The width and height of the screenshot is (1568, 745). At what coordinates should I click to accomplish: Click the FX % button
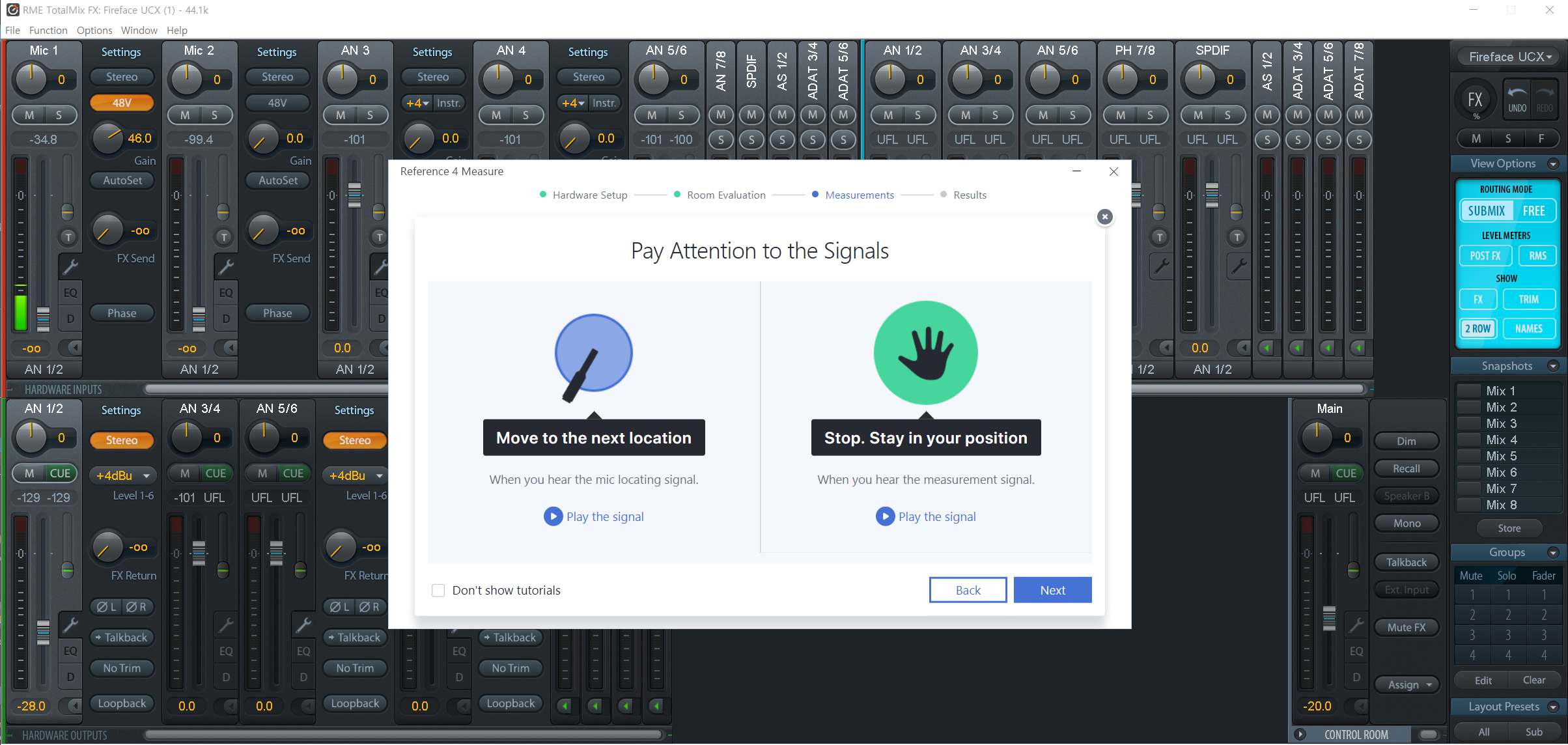click(1475, 101)
